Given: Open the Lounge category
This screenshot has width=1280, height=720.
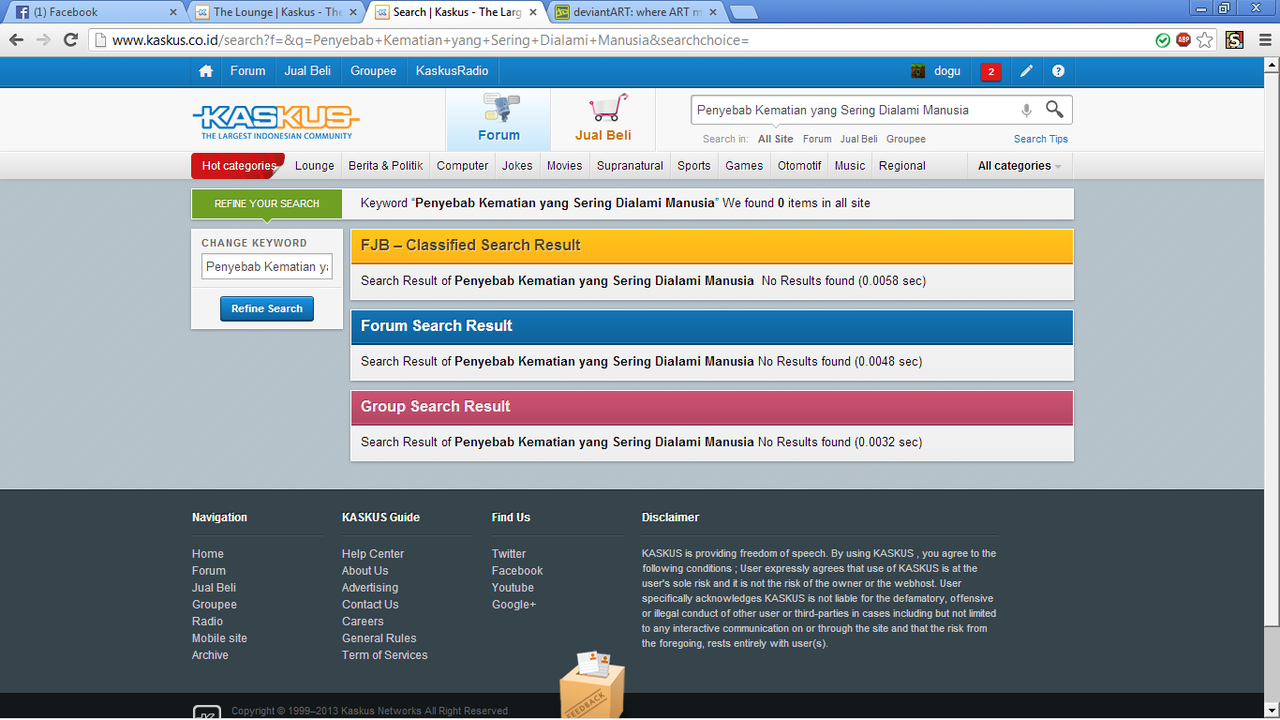Looking at the screenshot, I should pos(315,166).
